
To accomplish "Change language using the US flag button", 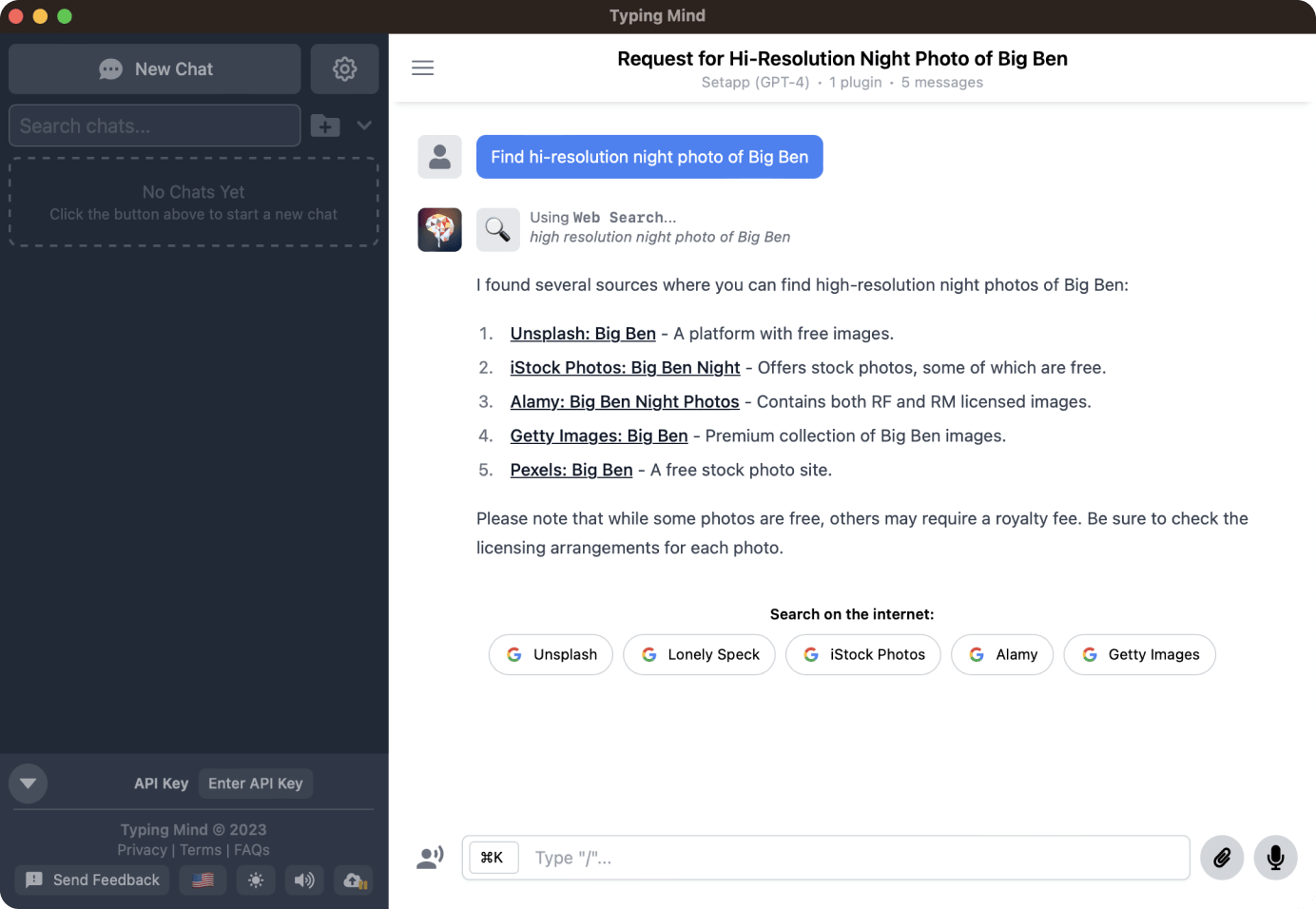I will click(x=203, y=880).
